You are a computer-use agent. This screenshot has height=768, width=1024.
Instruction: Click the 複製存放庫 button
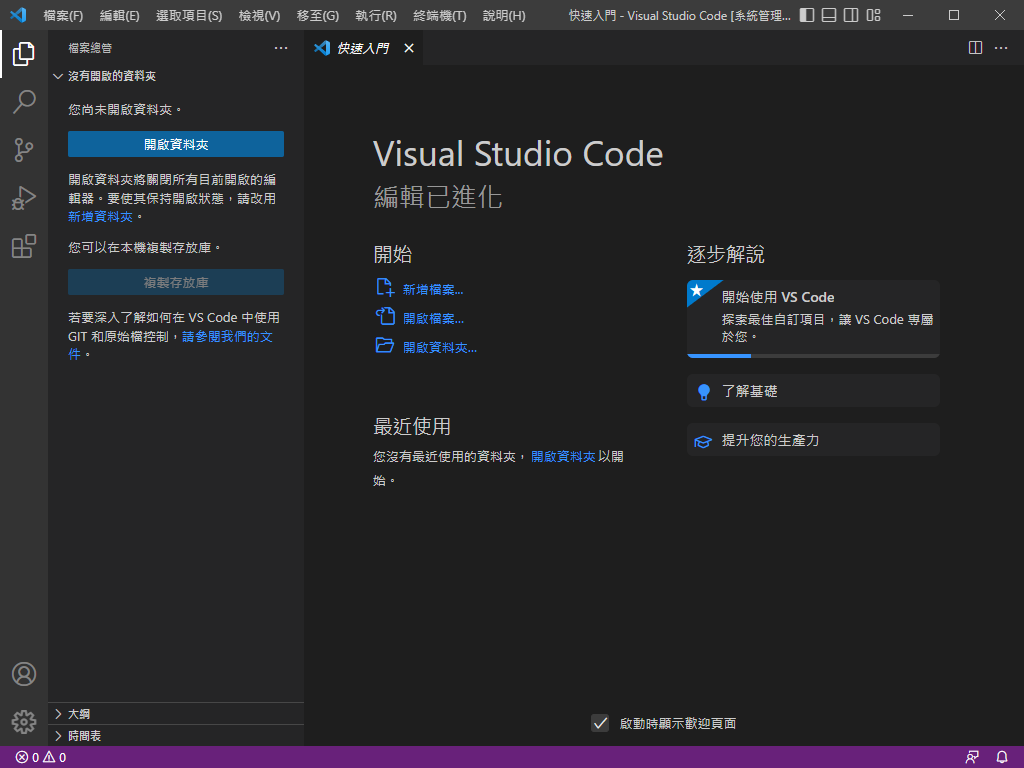point(176,282)
